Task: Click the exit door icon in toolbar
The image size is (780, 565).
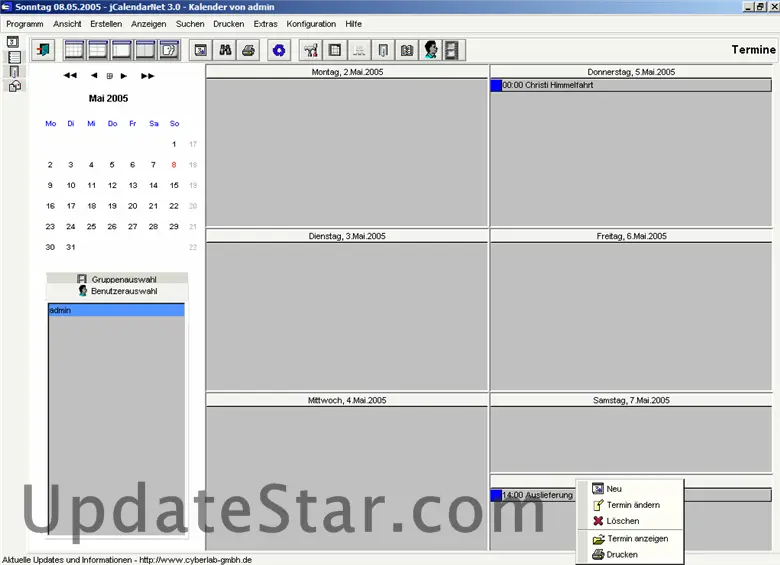Action: (x=43, y=50)
